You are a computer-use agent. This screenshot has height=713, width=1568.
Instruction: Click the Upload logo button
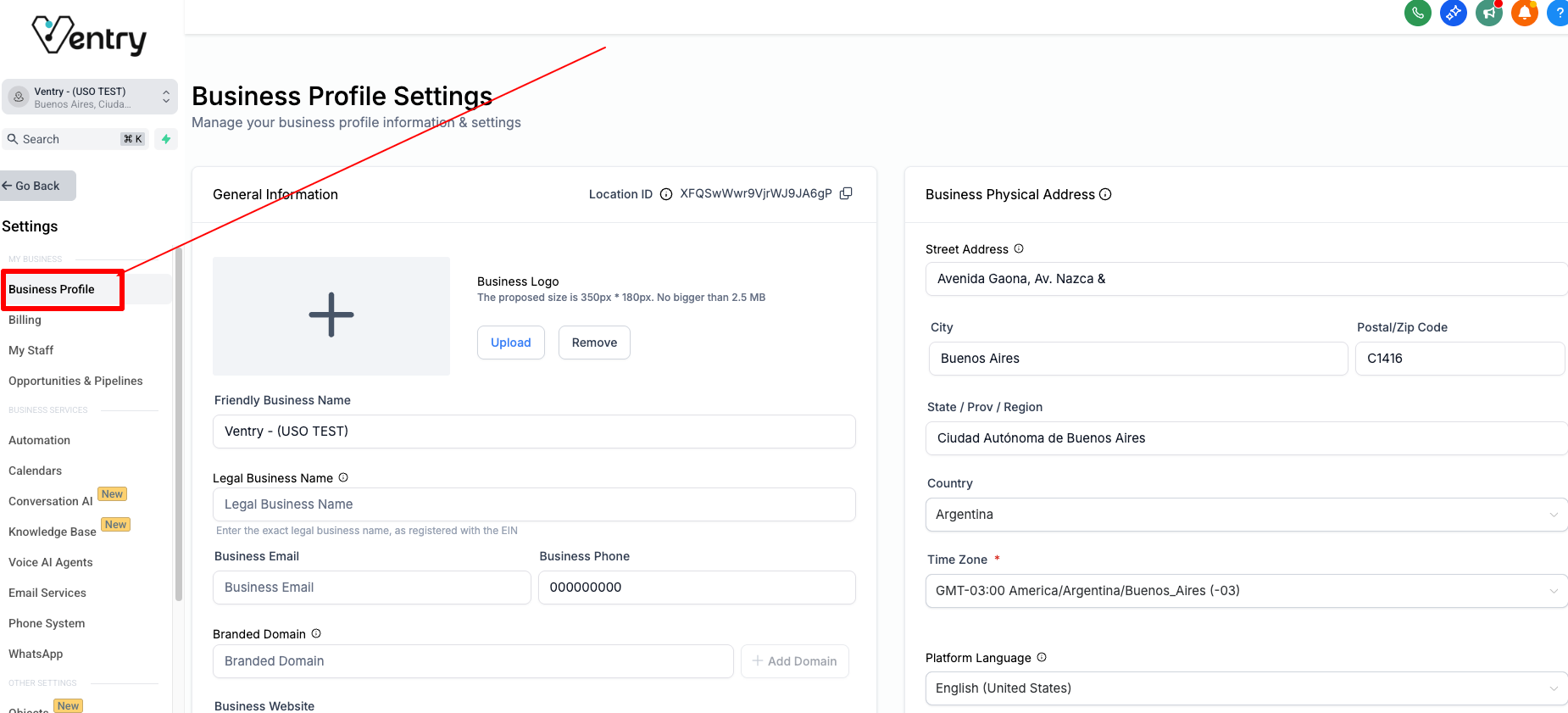[x=510, y=343]
